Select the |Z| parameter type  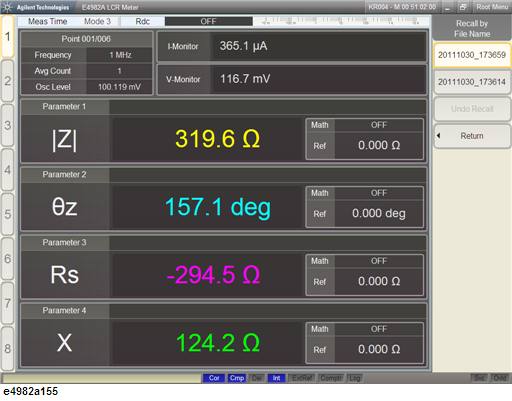tap(65, 139)
